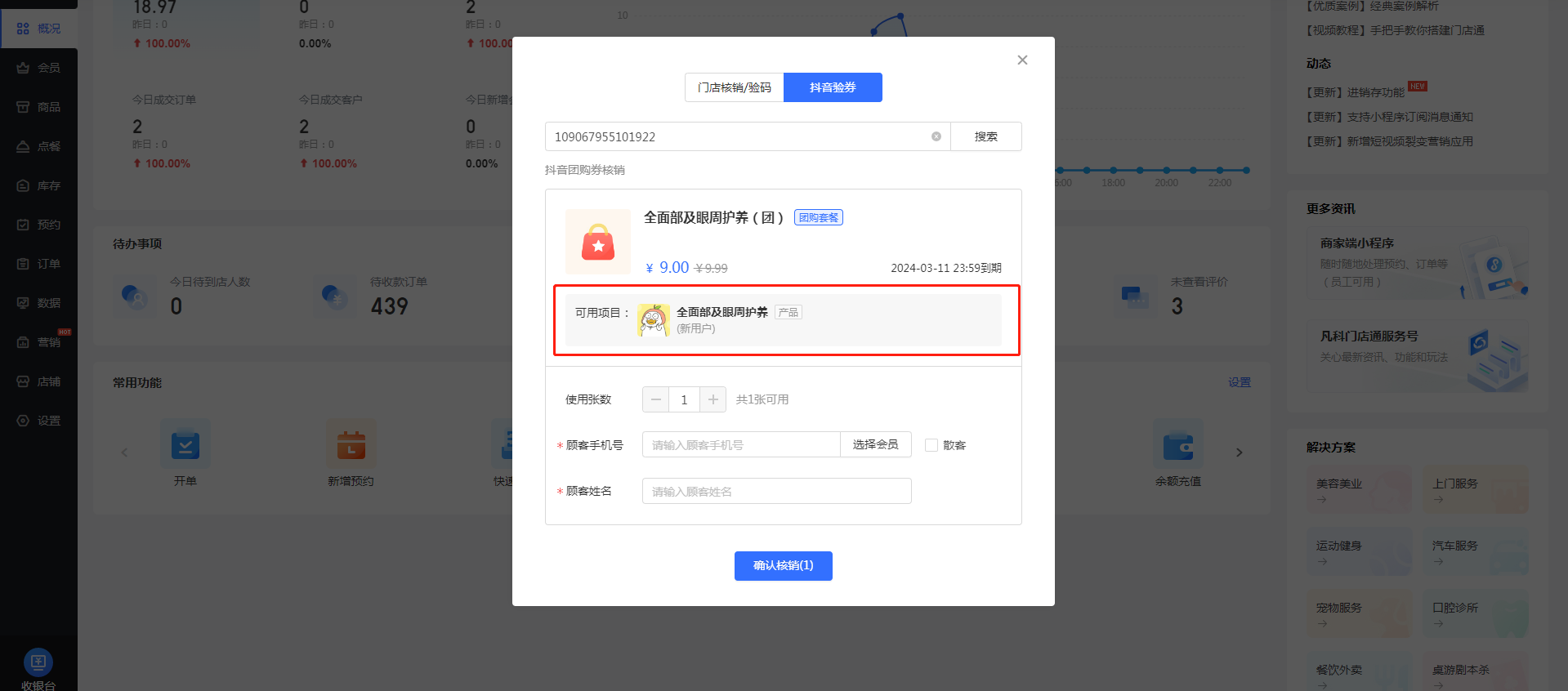
Task: Open 营销 in the sidebar
Action: [38, 342]
